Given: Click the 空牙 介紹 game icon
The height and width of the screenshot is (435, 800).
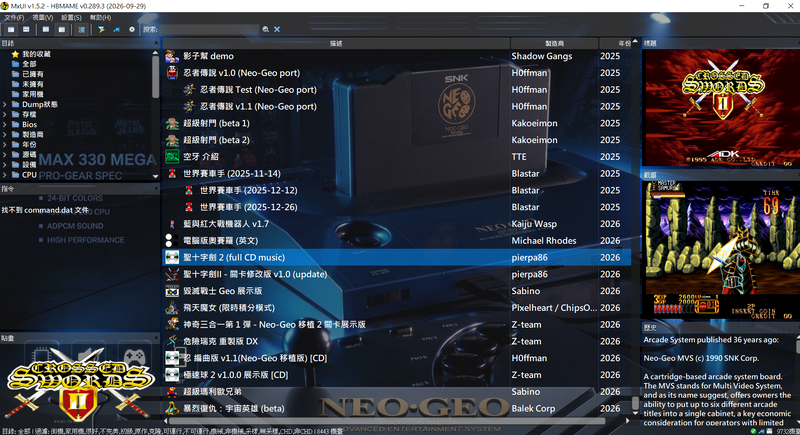Looking at the screenshot, I should point(172,157).
